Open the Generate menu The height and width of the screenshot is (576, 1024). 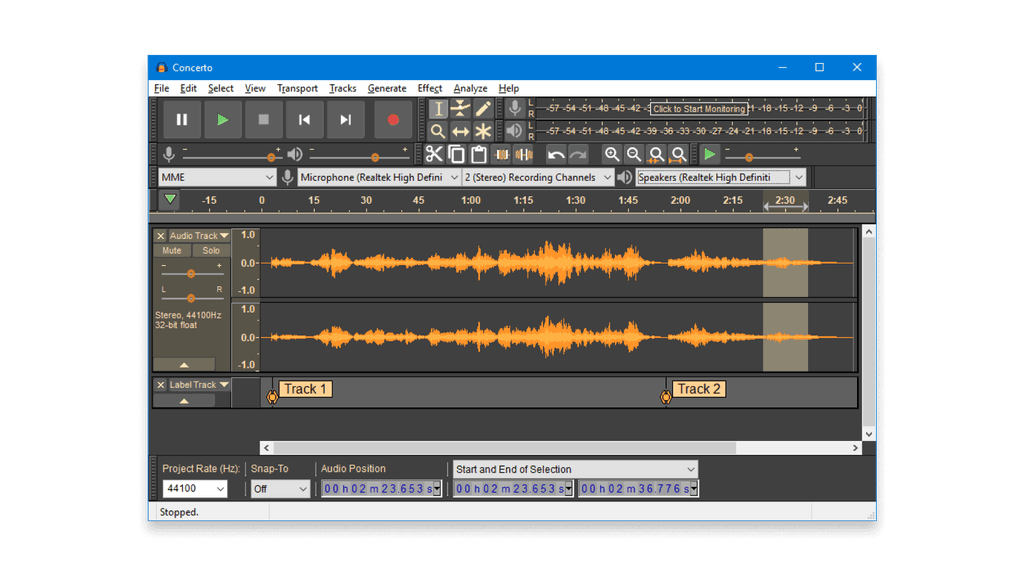pyautogui.click(x=387, y=88)
